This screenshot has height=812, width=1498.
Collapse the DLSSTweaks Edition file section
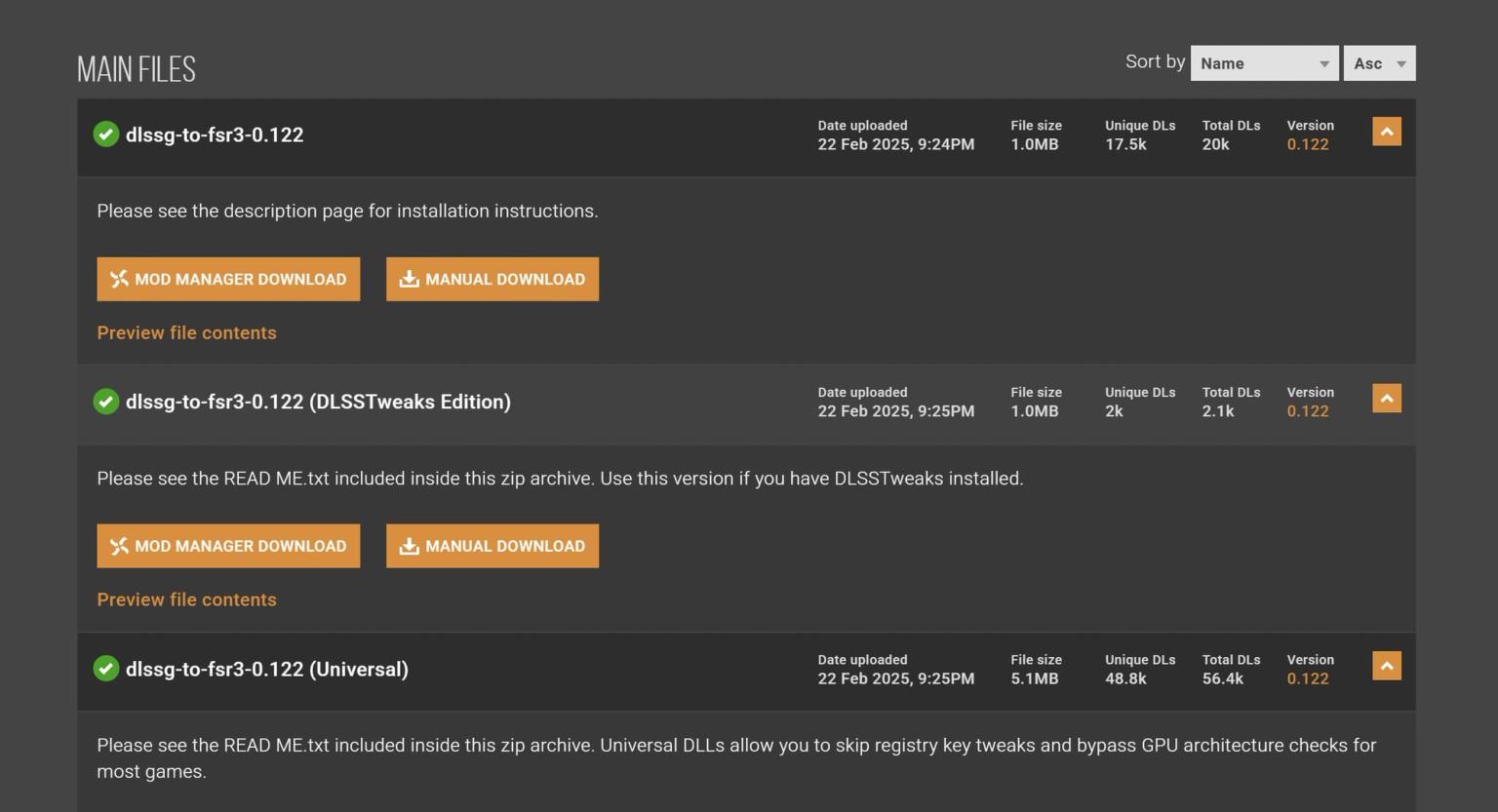click(1387, 399)
